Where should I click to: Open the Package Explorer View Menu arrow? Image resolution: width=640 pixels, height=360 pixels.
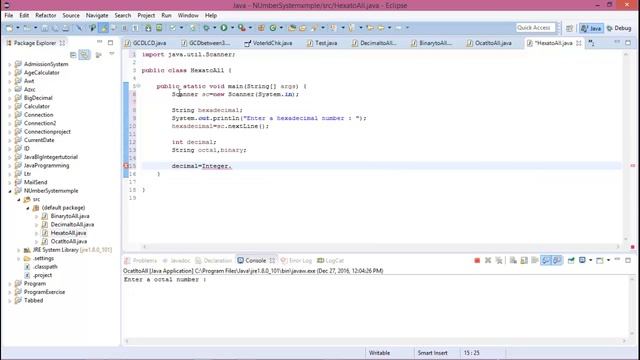tap(111, 55)
